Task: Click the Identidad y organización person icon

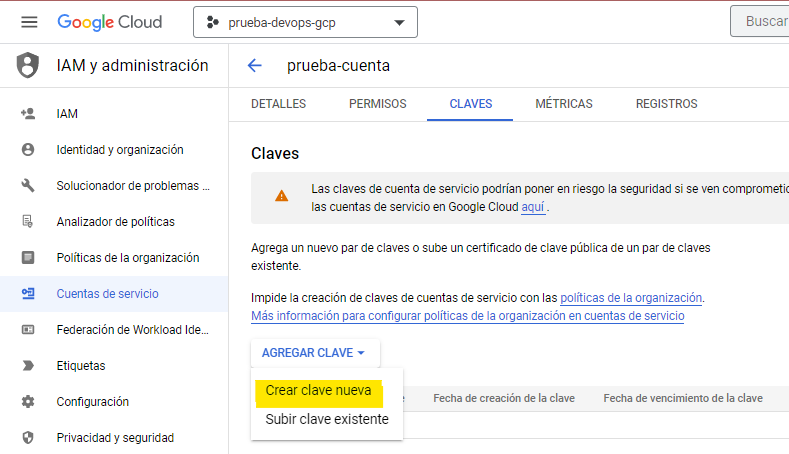Action: 28,150
